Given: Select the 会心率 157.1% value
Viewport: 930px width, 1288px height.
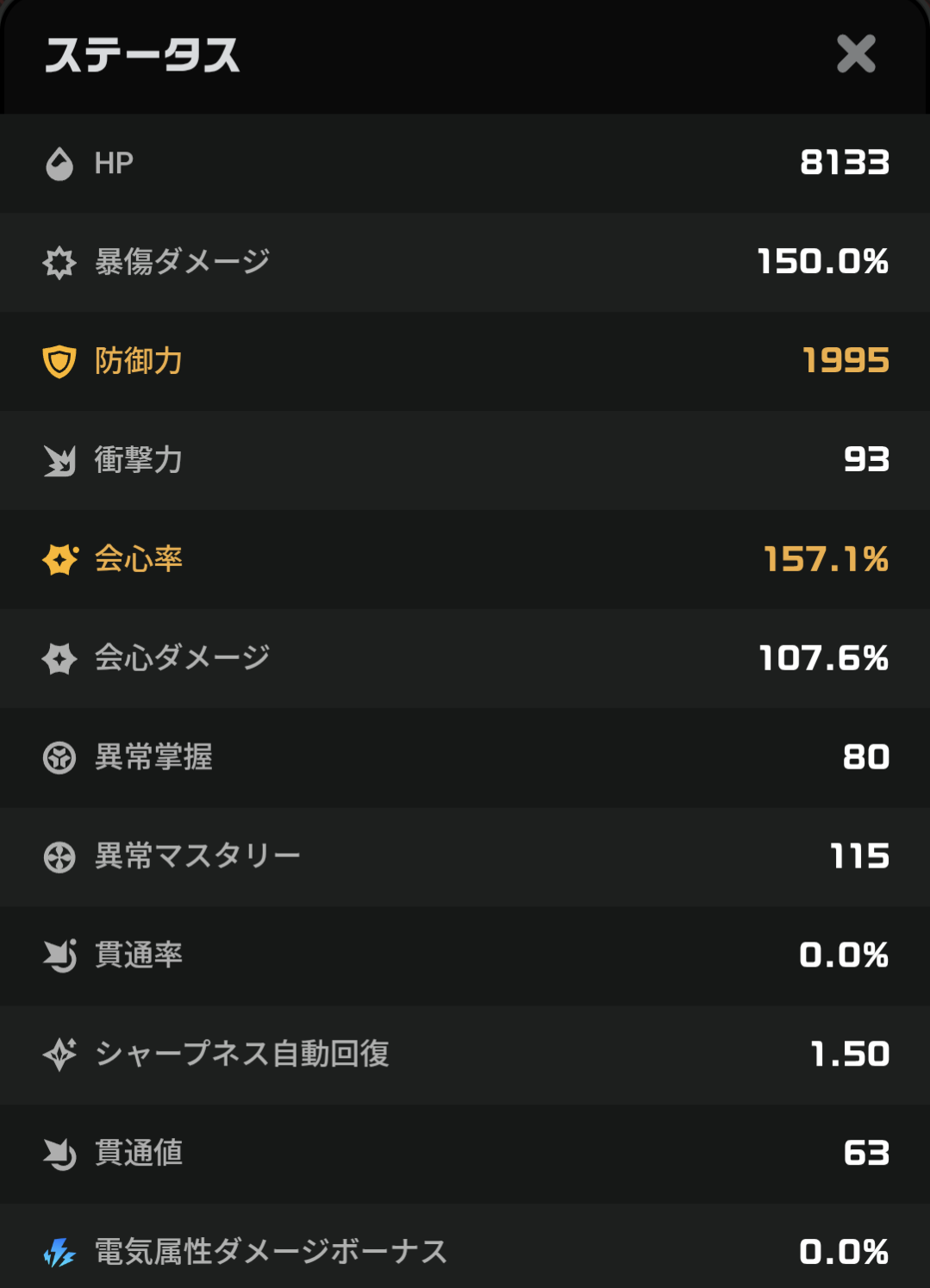Looking at the screenshot, I should pyautogui.click(x=827, y=559).
